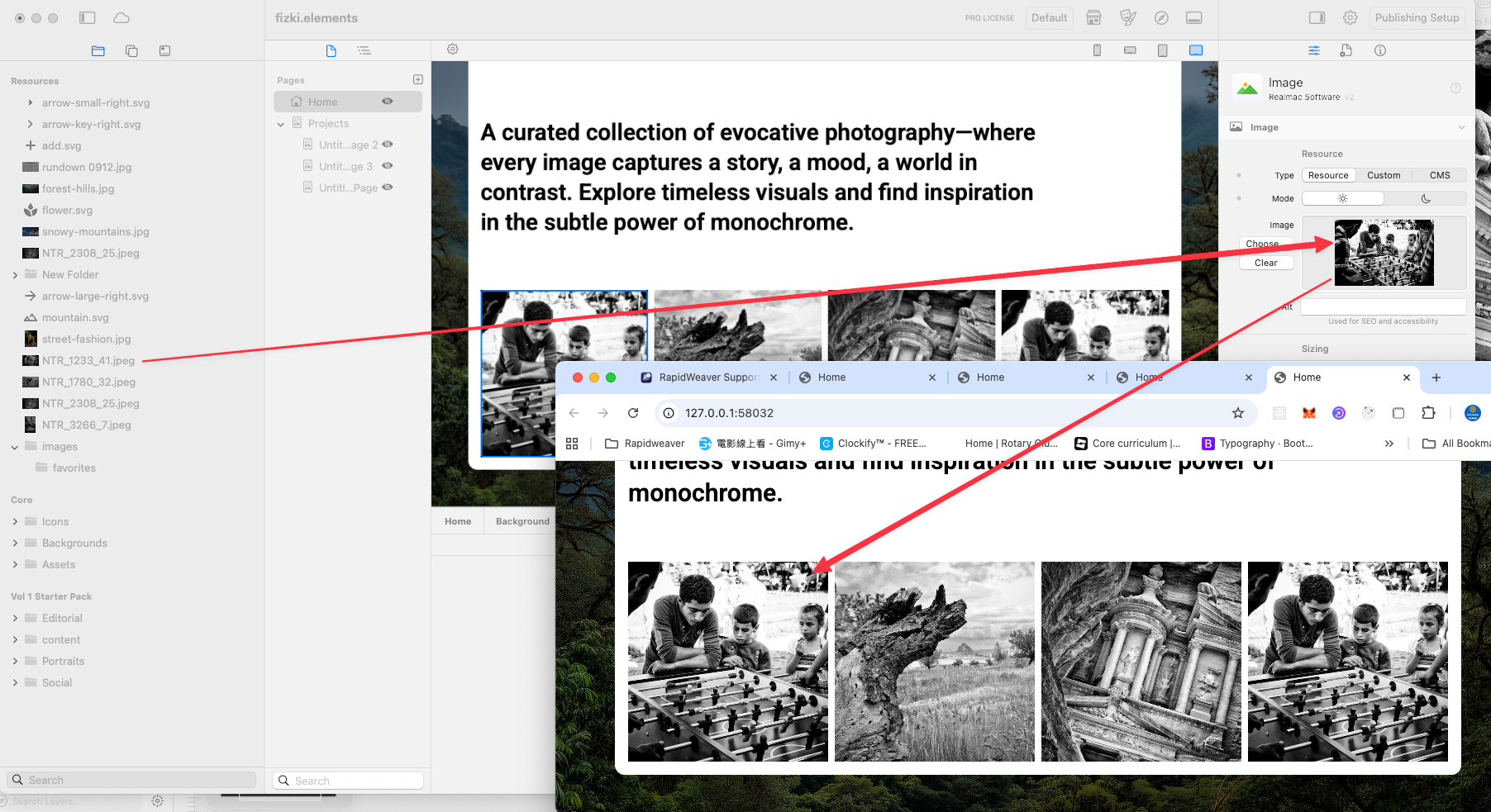Show the page settings inspector tab

pyautogui.click(x=1346, y=50)
